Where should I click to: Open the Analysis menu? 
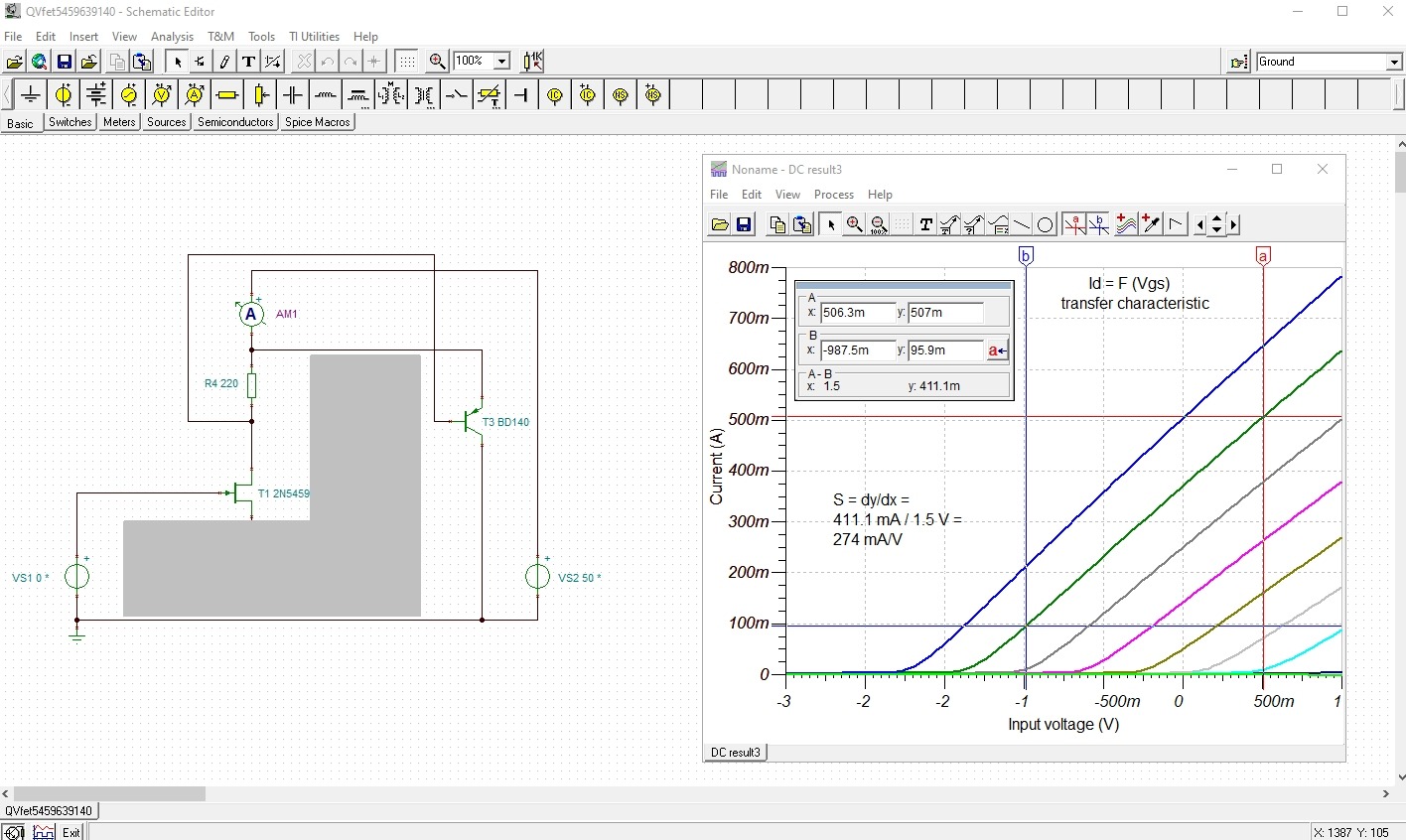coord(172,37)
